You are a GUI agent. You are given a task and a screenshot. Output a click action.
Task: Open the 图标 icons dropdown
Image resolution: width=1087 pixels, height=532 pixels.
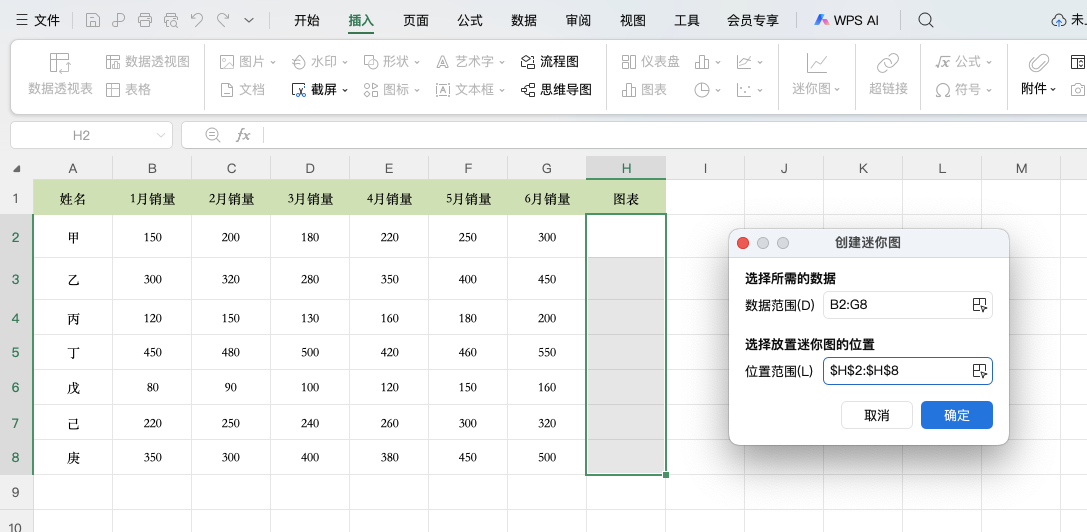pos(392,89)
